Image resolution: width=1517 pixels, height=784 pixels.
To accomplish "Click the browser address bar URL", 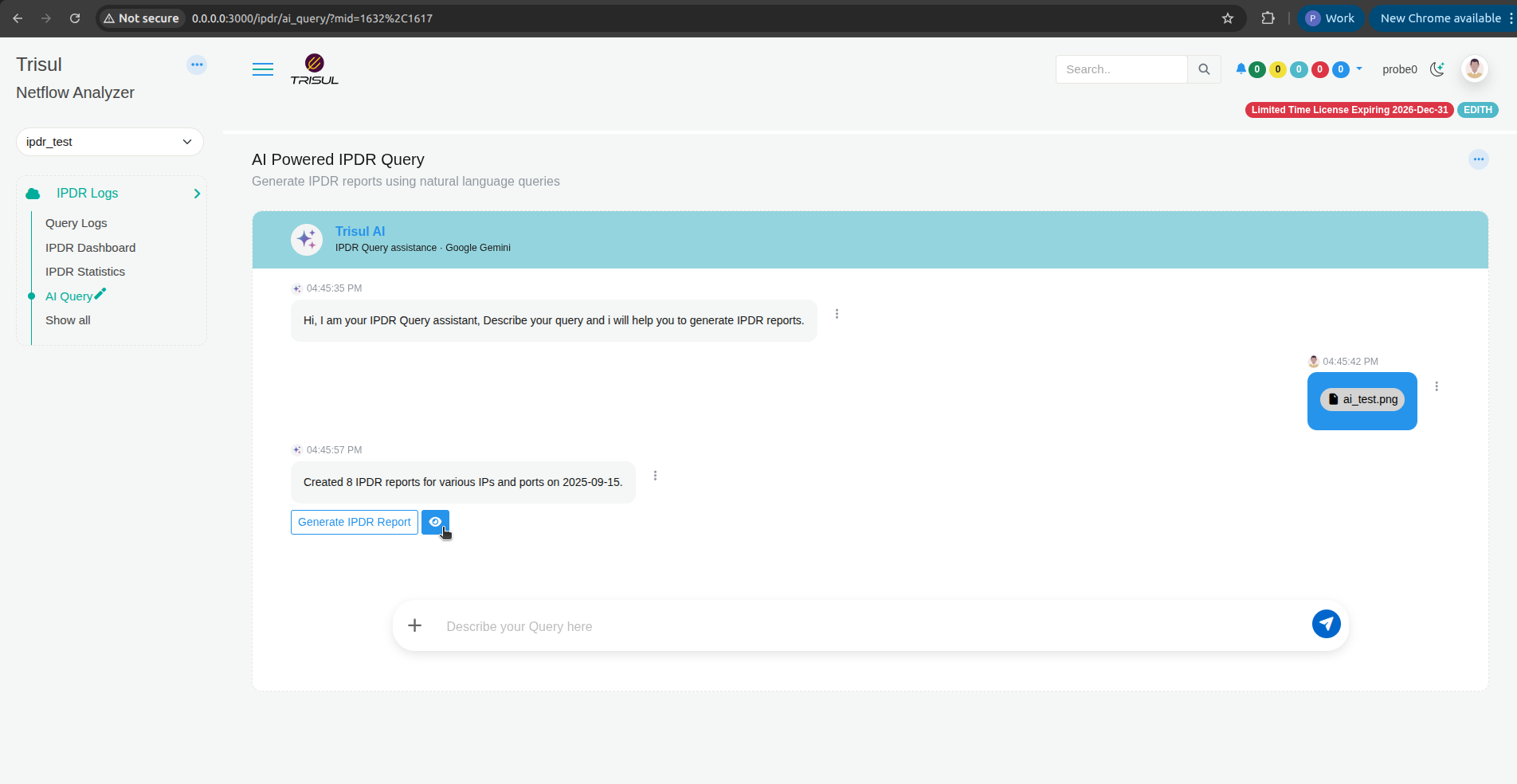I will pyautogui.click(x=312, y=18).
